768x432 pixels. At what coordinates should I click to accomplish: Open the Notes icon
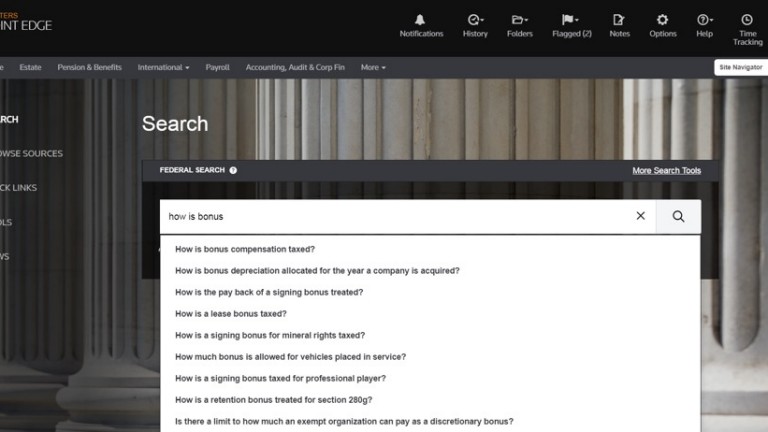click(x=619, y=20)
